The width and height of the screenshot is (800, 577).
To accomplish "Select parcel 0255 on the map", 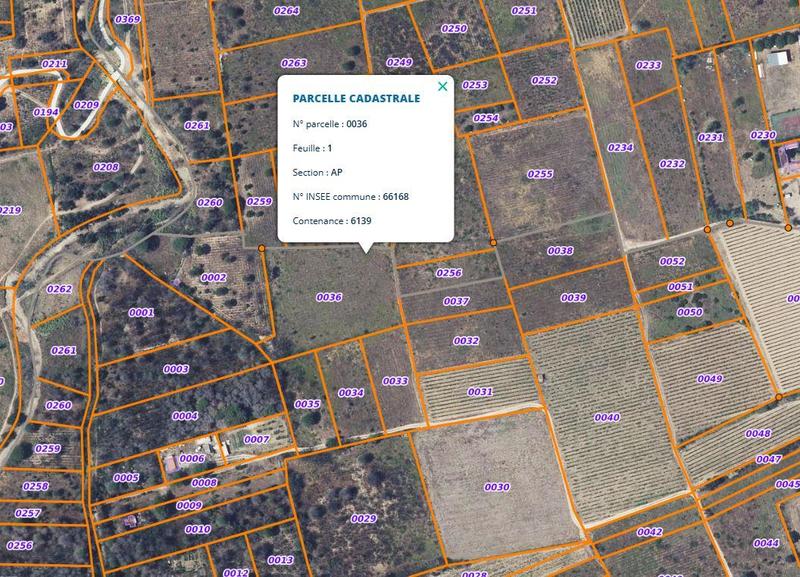I will click(x=538, y=173).
